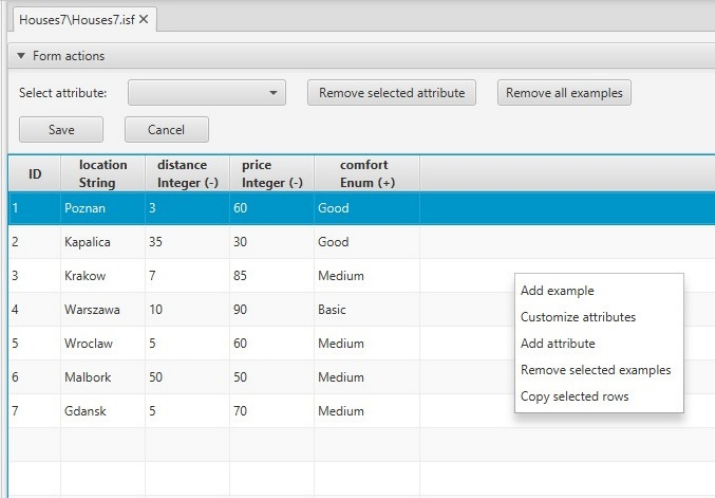Click Remove selected attribute button
Viewport: 715px width, 498px height.
[x=391, y=93]
